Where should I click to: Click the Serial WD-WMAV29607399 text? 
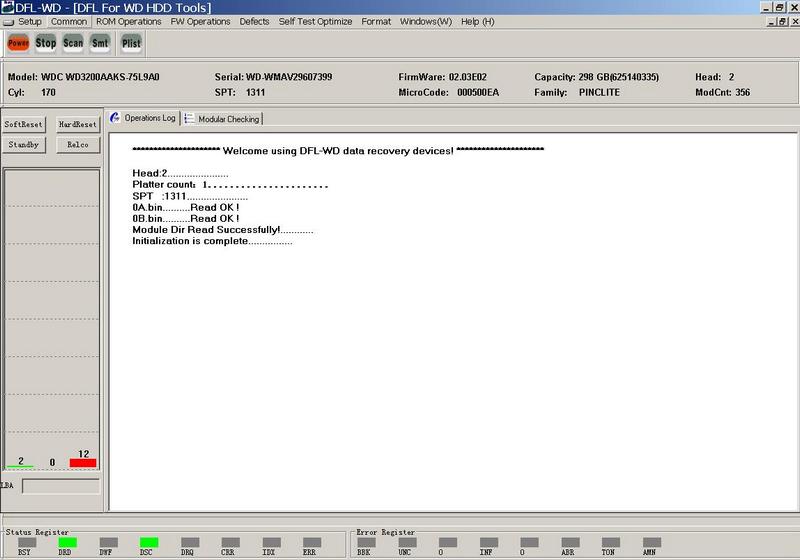(x=273, y=77)
